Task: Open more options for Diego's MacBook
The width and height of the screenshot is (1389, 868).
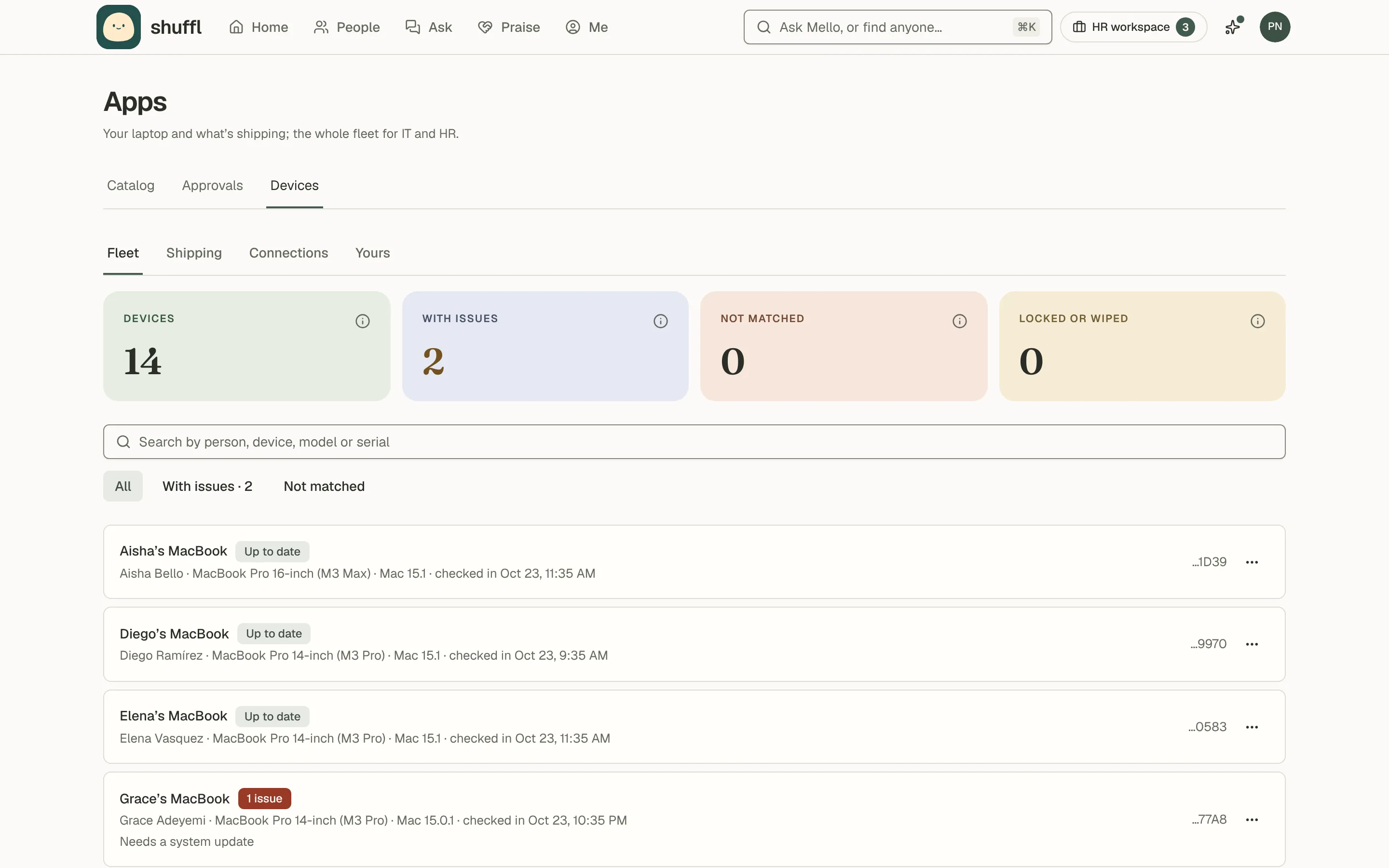Action: pos(1252,644)
